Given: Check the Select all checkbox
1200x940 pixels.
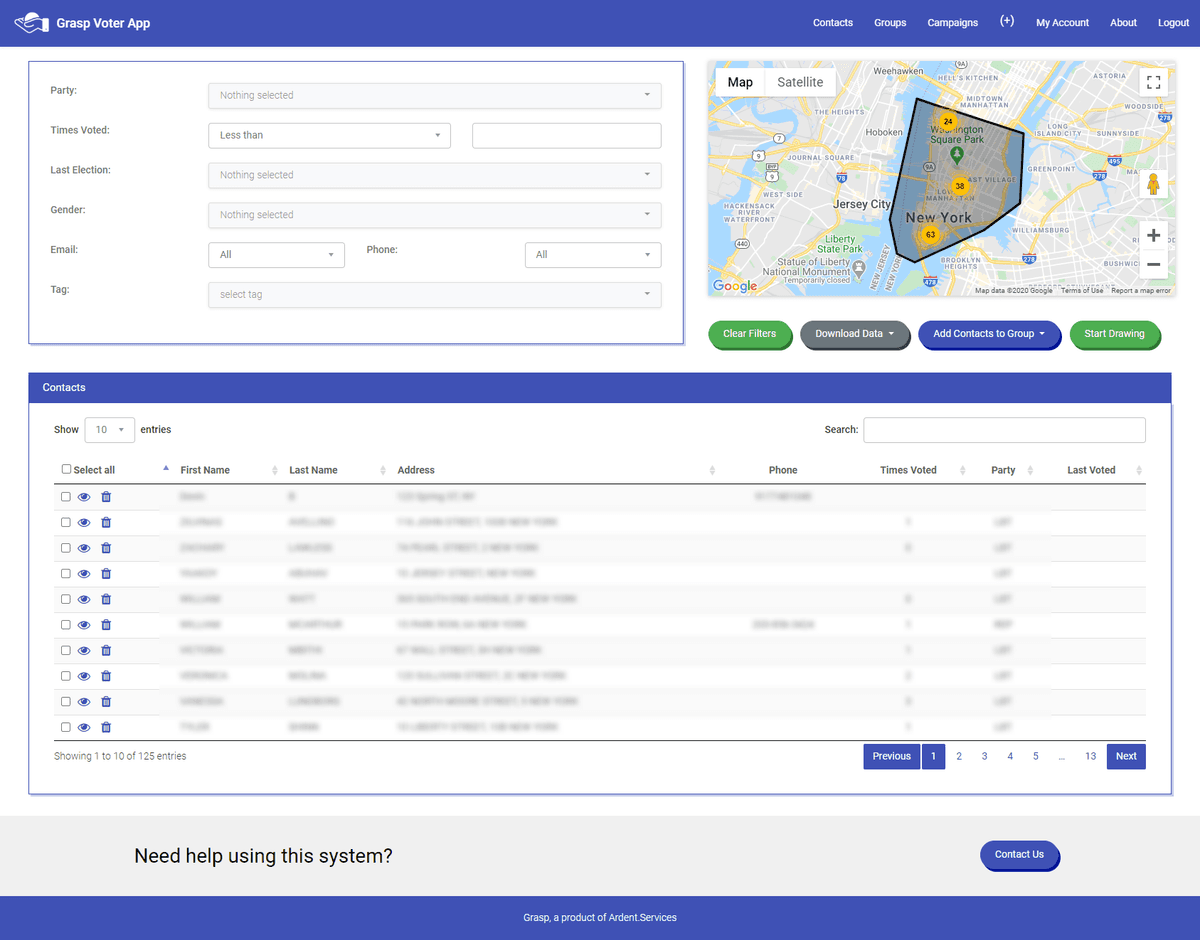Looking at the screenshot, I should [x=67, y=469].
